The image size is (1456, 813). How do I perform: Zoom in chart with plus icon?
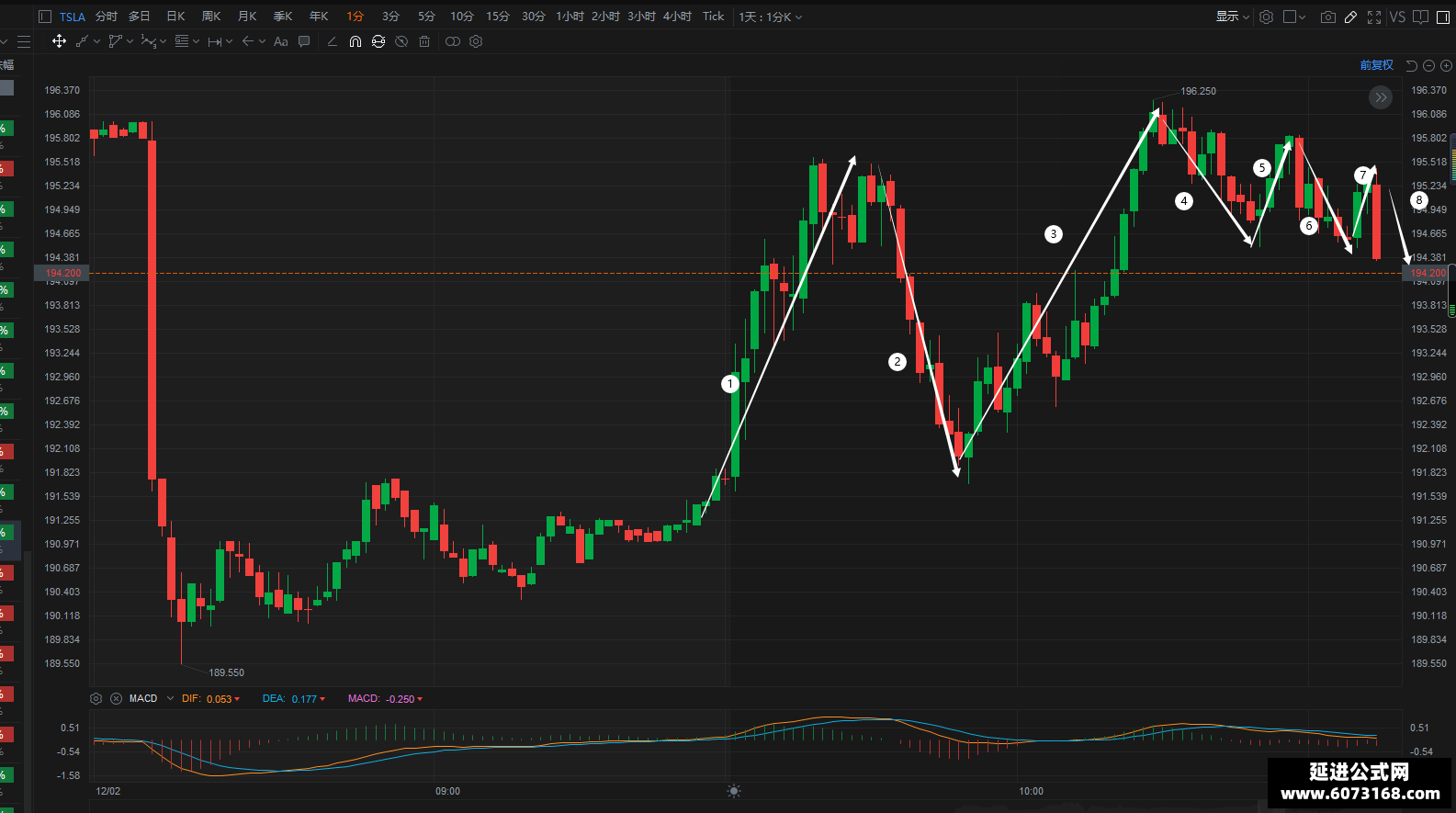coord(1447,65)
